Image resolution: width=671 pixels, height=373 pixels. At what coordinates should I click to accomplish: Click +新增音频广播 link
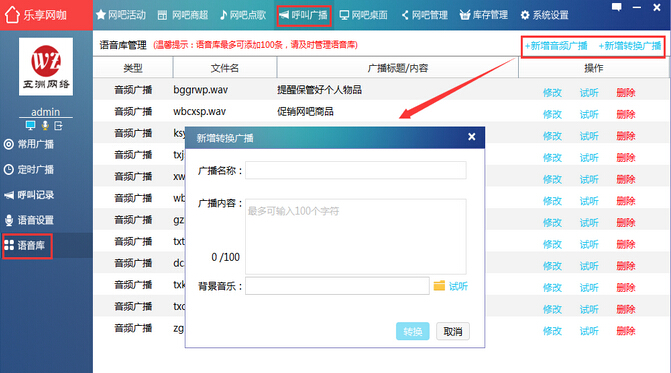(x=556, y=46)
